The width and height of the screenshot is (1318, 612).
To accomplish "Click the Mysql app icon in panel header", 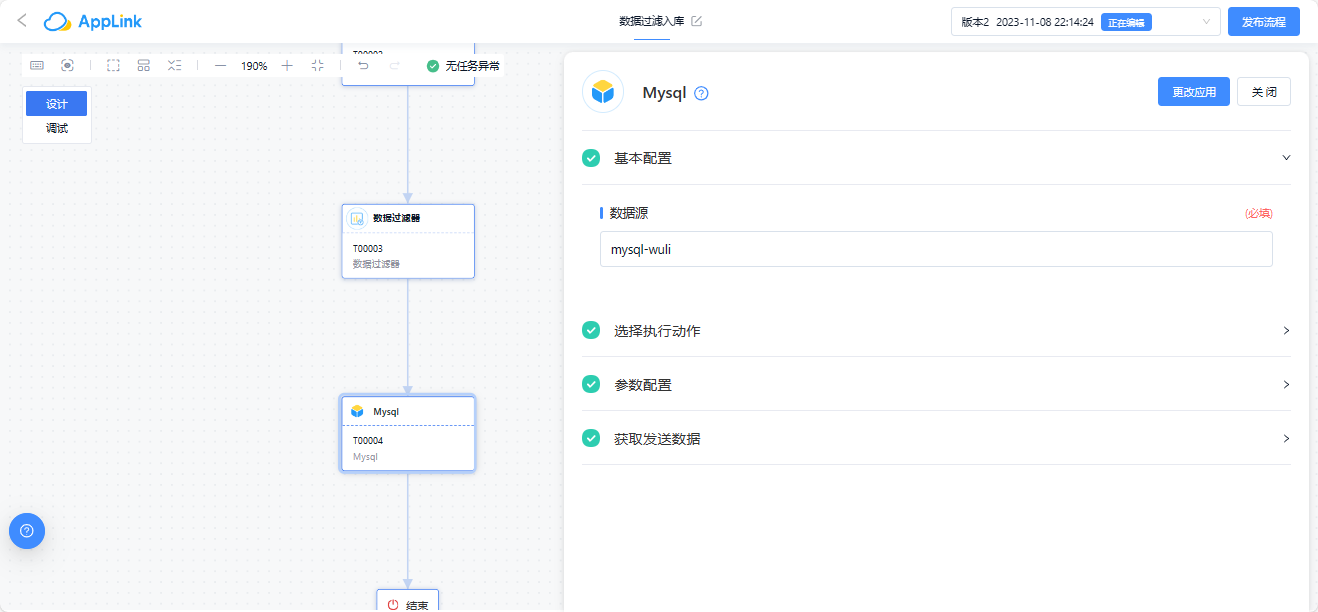I will tap(603, 92).
